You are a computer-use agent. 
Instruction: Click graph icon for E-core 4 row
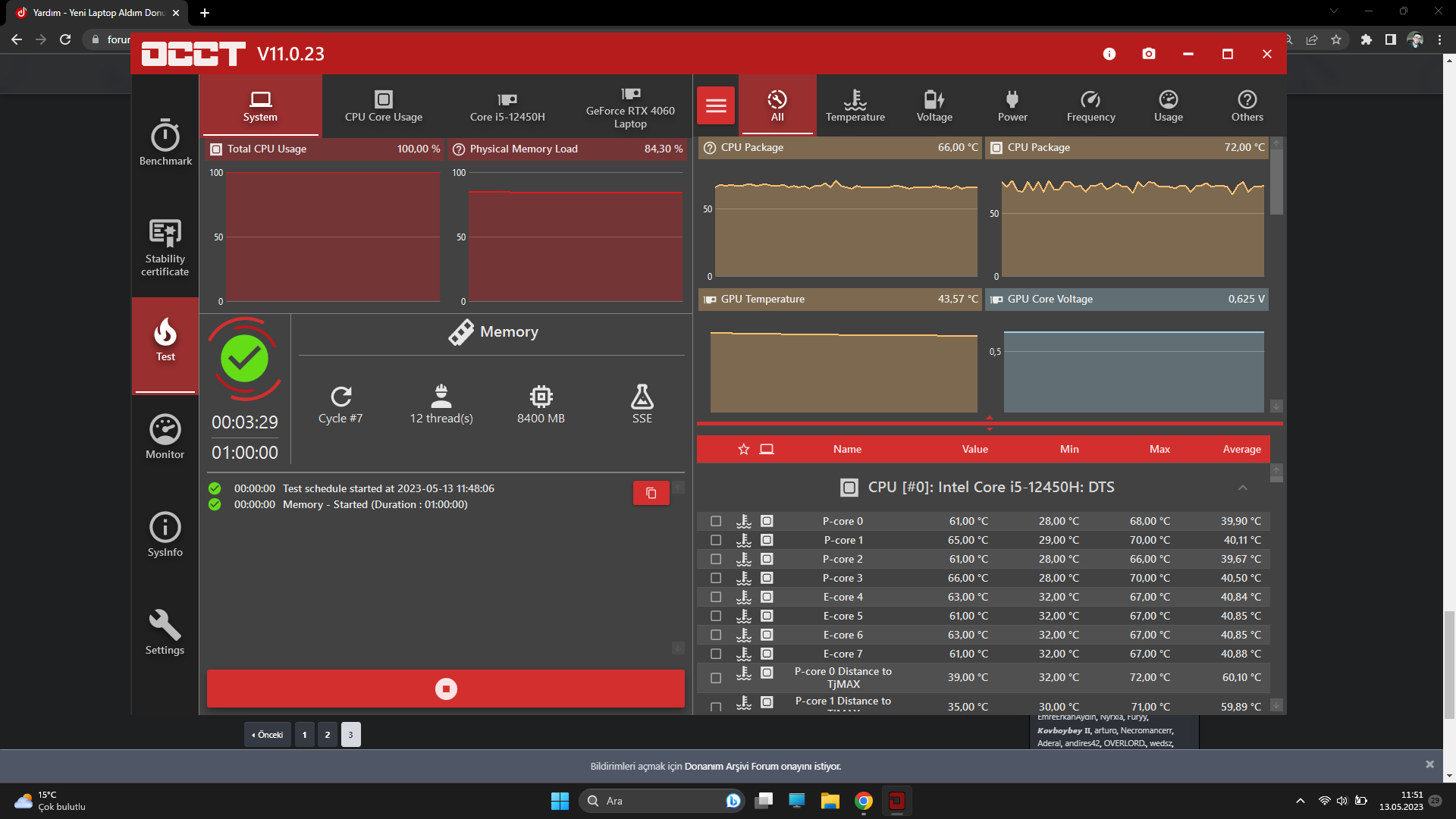(x=767, y=597)
